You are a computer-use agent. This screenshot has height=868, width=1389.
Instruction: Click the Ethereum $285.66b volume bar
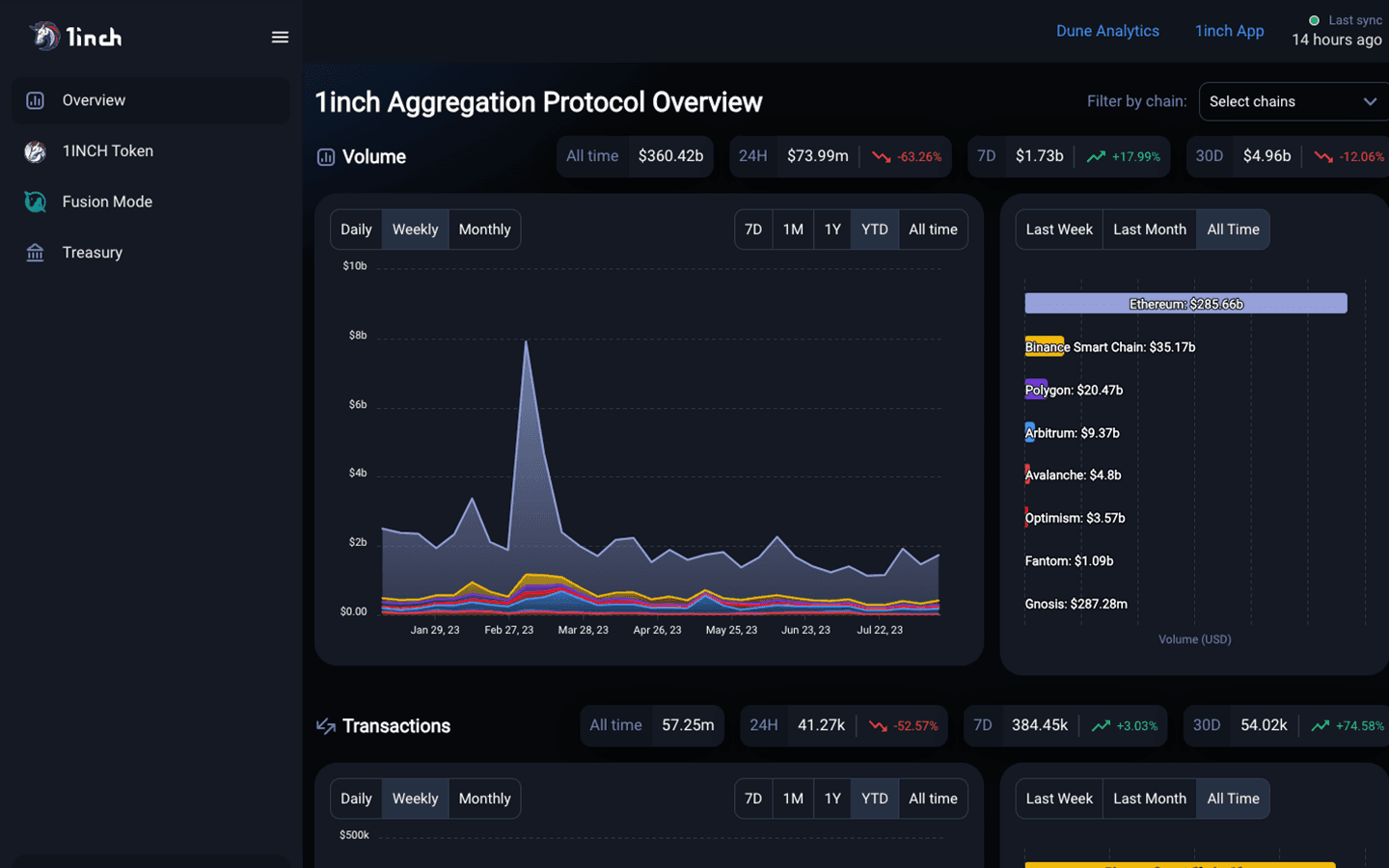click(1185, 304)
